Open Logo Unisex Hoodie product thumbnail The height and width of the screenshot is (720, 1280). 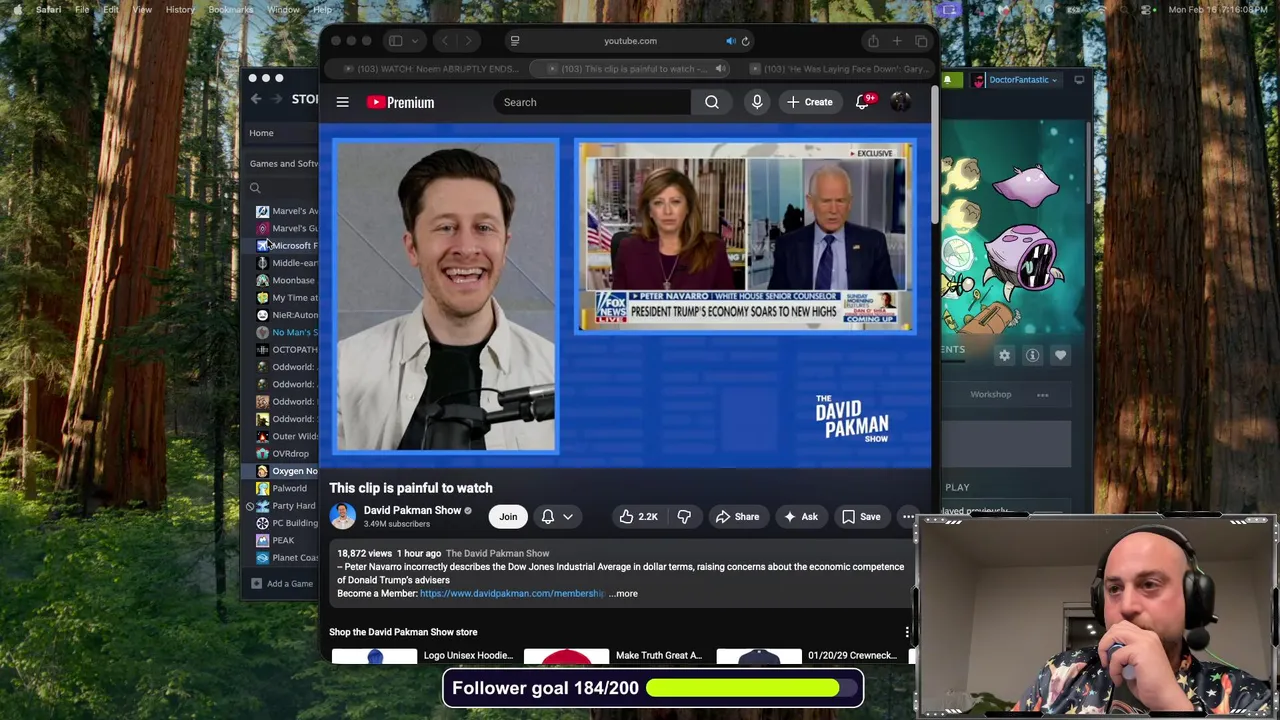point(374,656)
